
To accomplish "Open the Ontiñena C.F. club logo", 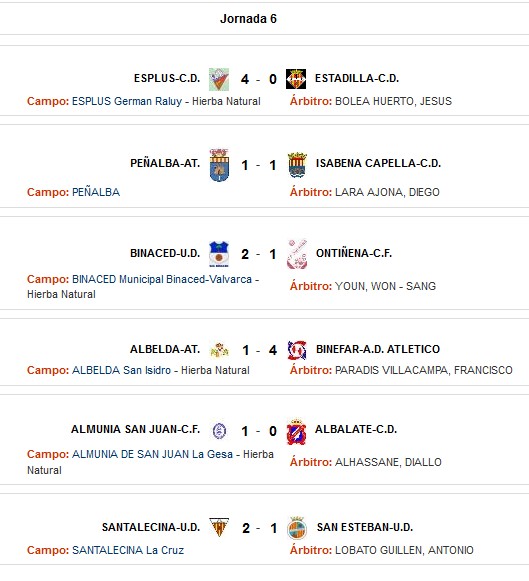I will [297, 254].
